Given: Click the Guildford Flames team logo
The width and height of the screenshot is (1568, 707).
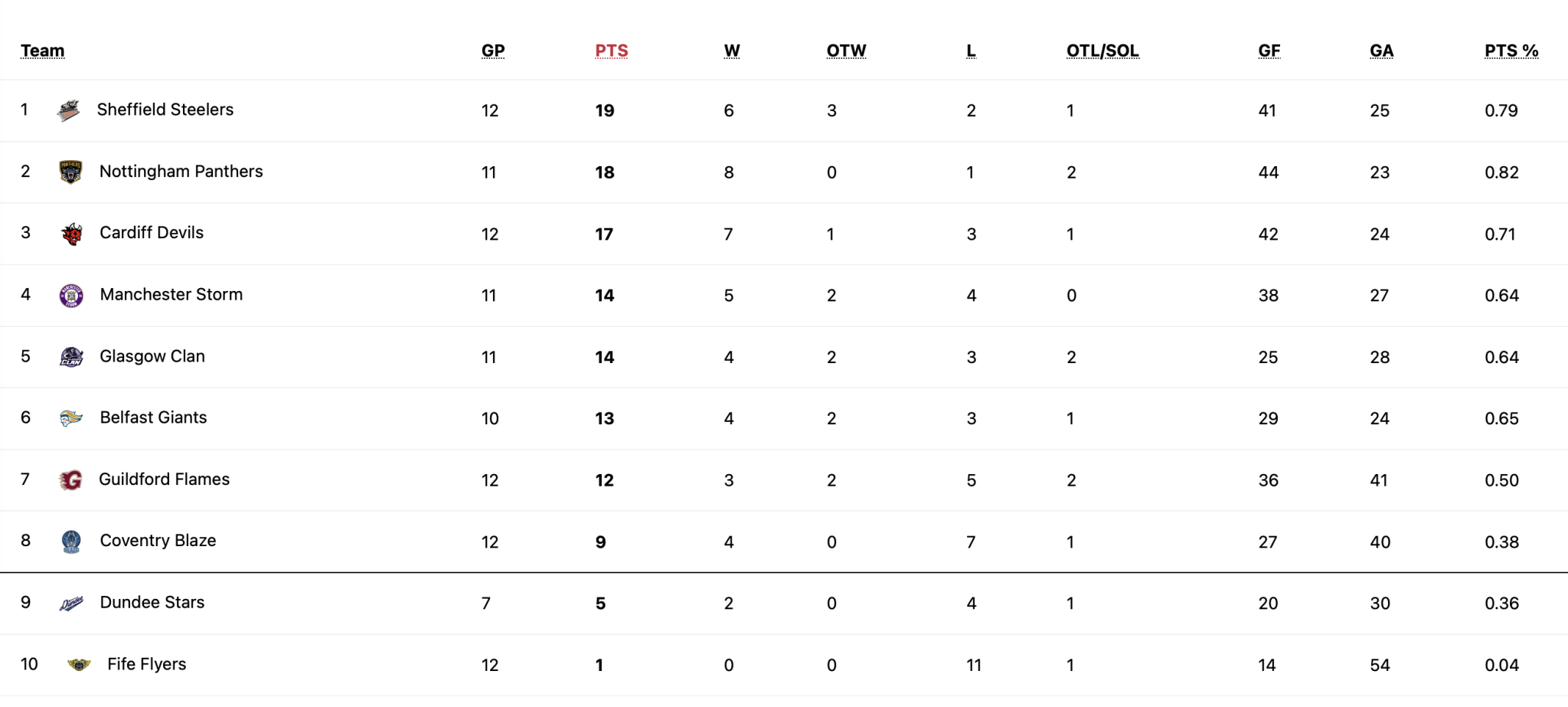Looking at the screenshot, I should click(x=70, y=480).
